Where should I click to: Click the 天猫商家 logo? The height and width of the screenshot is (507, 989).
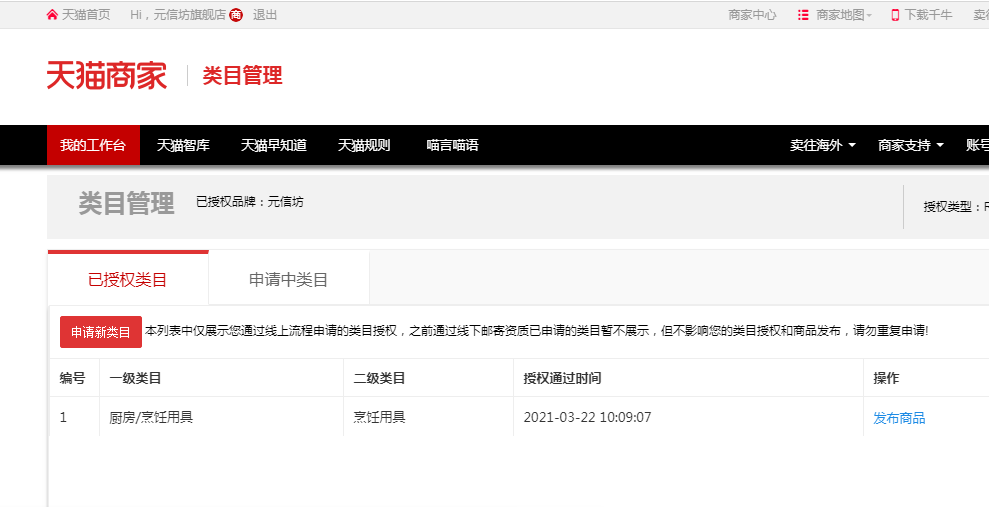pyautogui.click(x=107, y=76)
